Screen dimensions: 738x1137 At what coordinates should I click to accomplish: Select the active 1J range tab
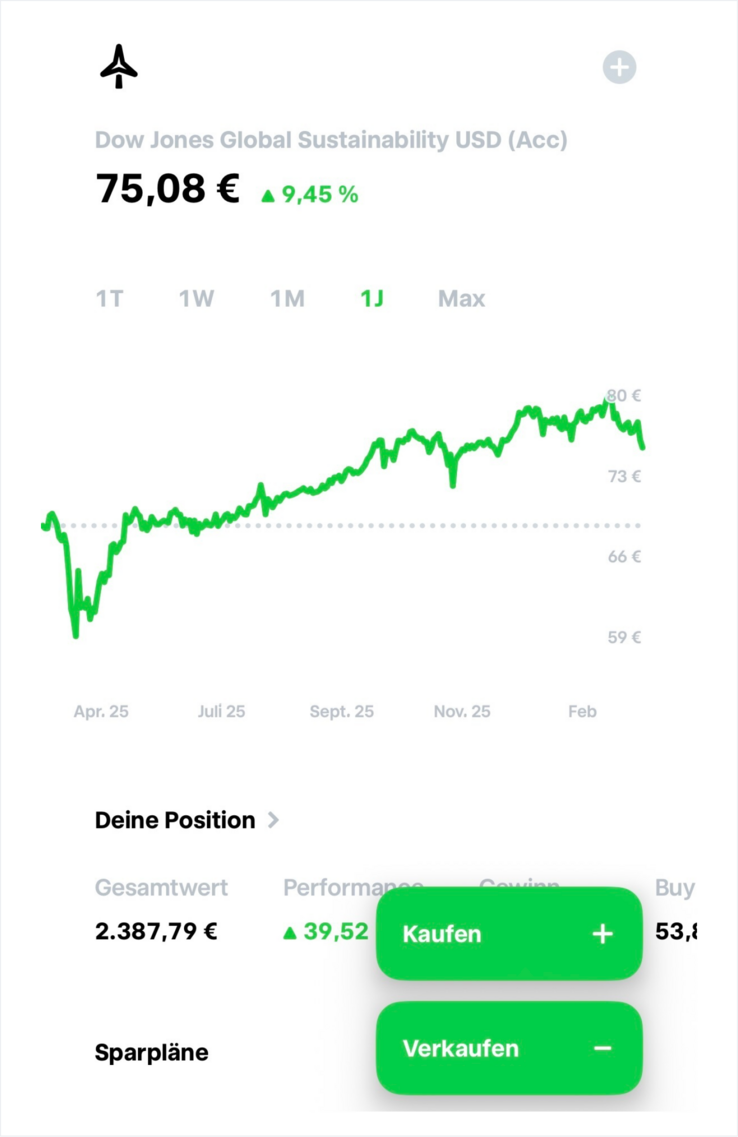(x=372, y=298)
